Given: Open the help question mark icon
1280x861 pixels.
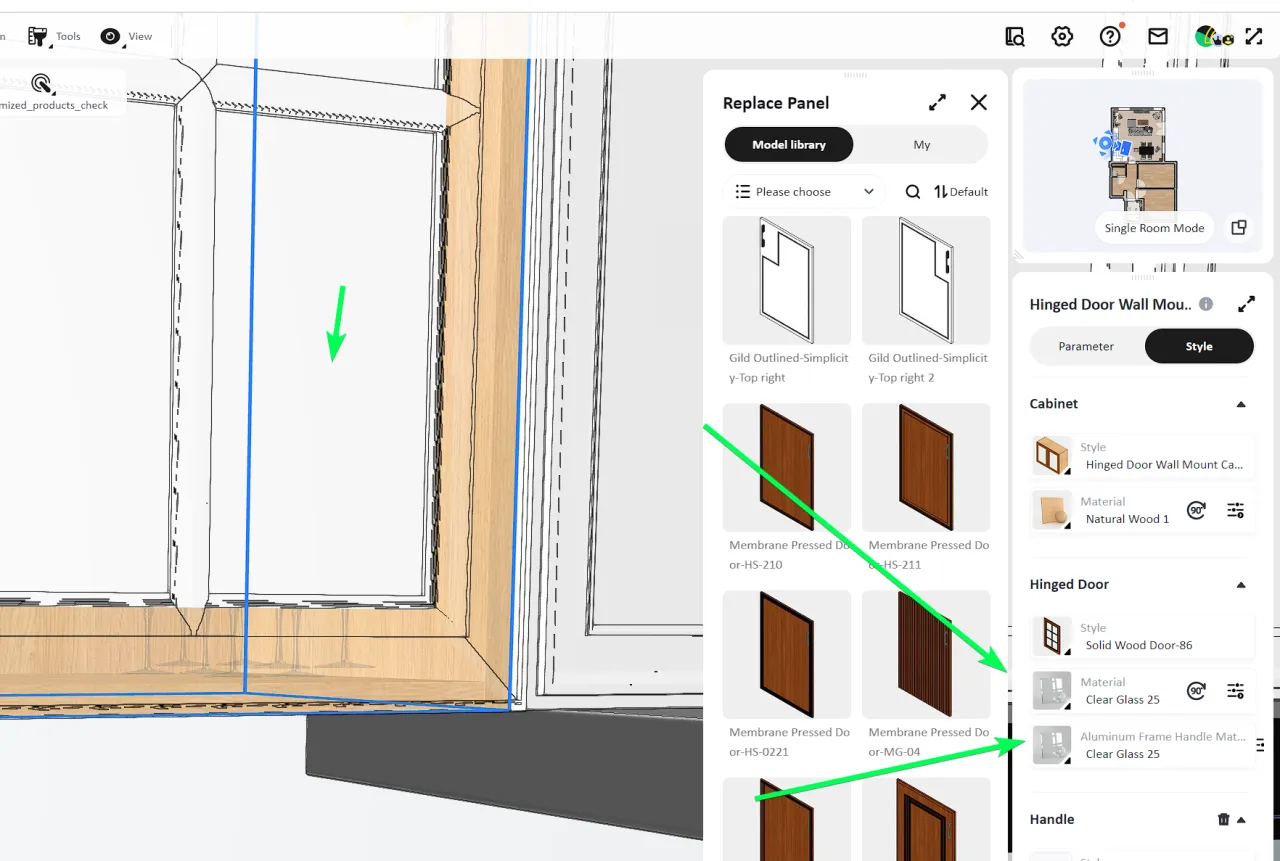Looking at the screenshot, I should pos(1110,37).
